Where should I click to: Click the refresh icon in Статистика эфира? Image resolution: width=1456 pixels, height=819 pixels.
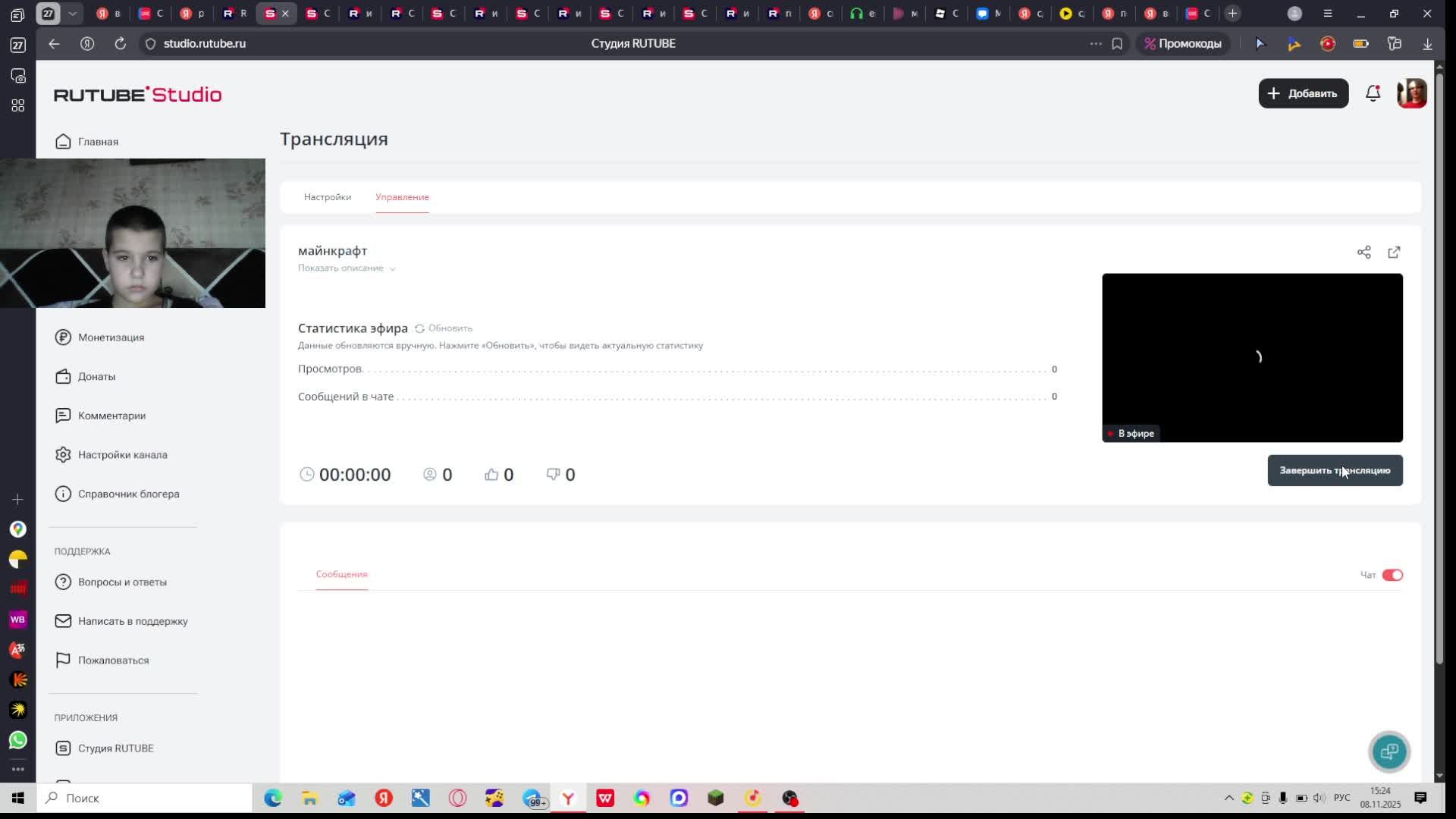pyautogui.click(x=419, y=328)
